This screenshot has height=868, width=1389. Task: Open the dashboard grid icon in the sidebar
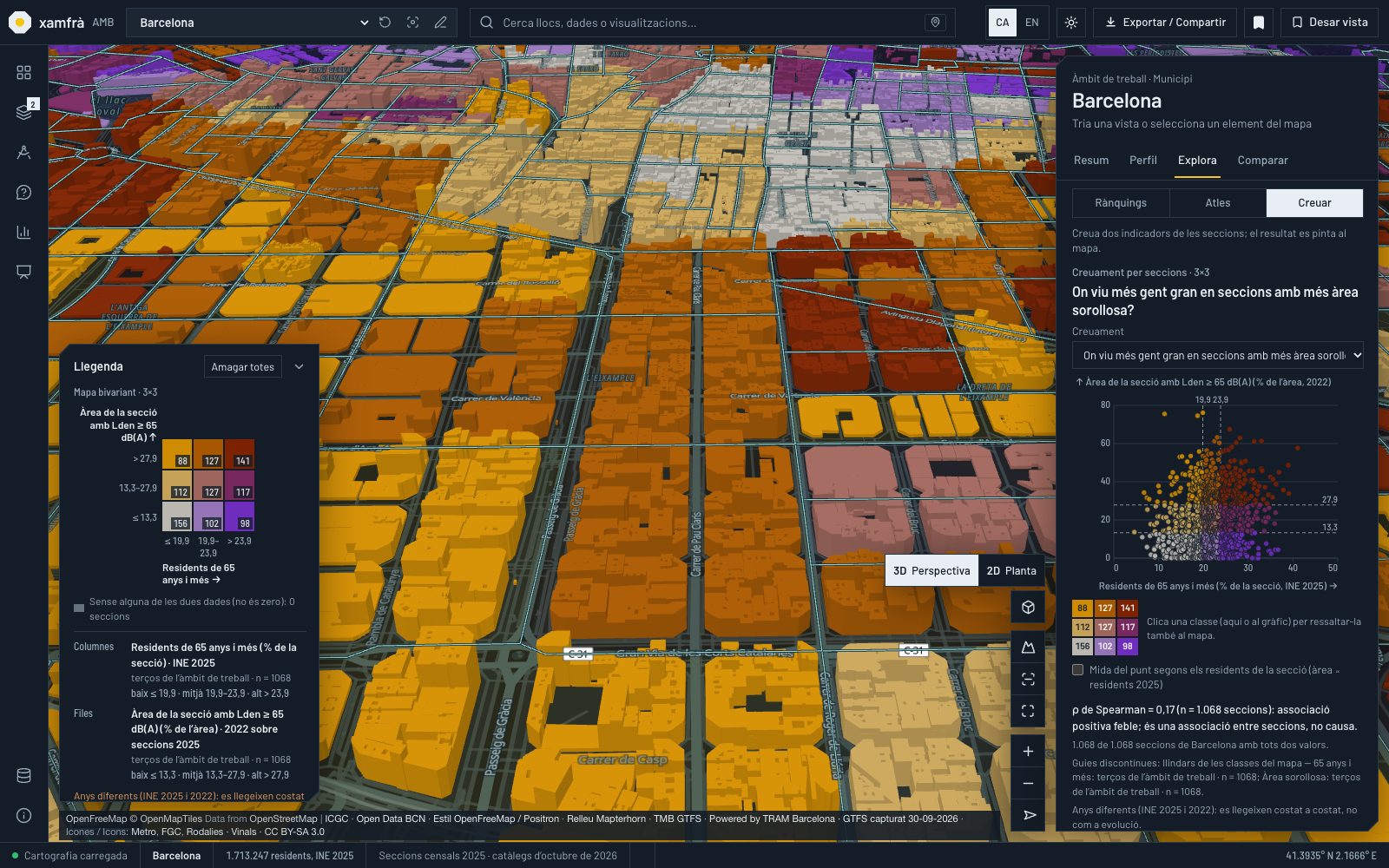click(23, 73)
